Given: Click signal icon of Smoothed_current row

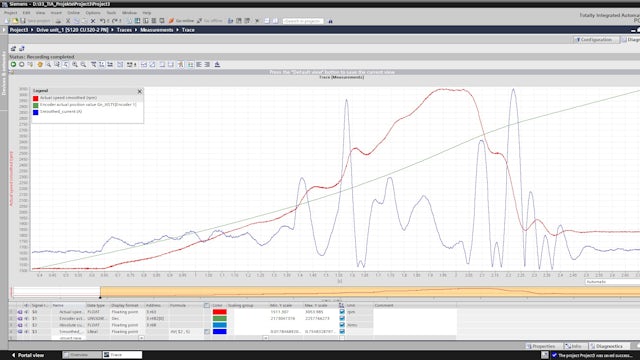Looking at the screenshot, I should (20, 332).
